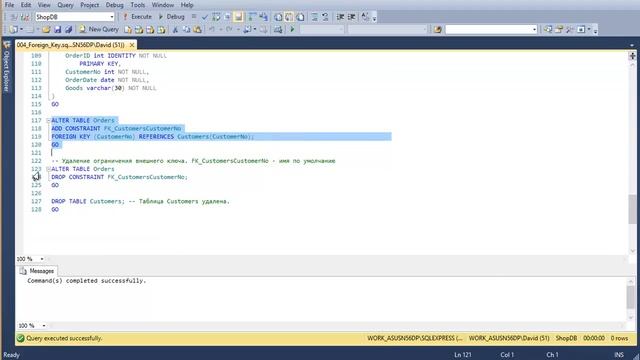Click the Analysis Services MDX Query icon
The width and height of the screenshot is (640, 360).
[139, 29]
